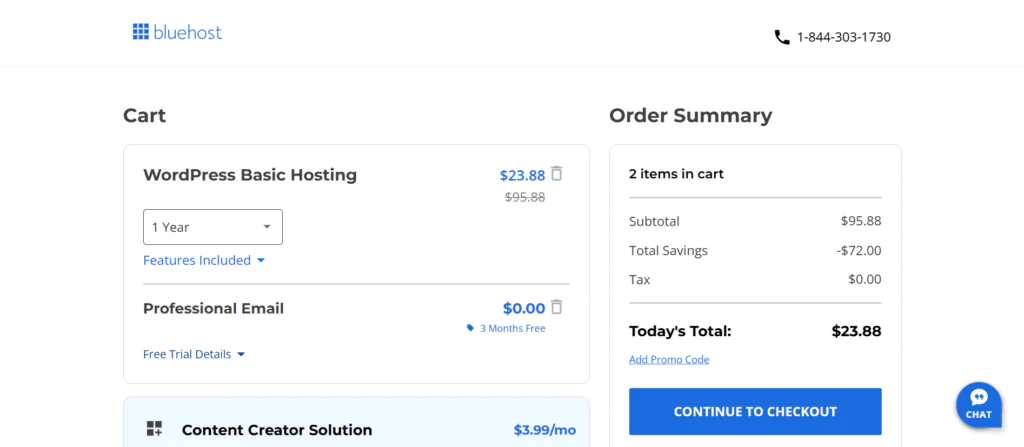
Task: Click the phone handset icon
Action: [x=782, y=37]
